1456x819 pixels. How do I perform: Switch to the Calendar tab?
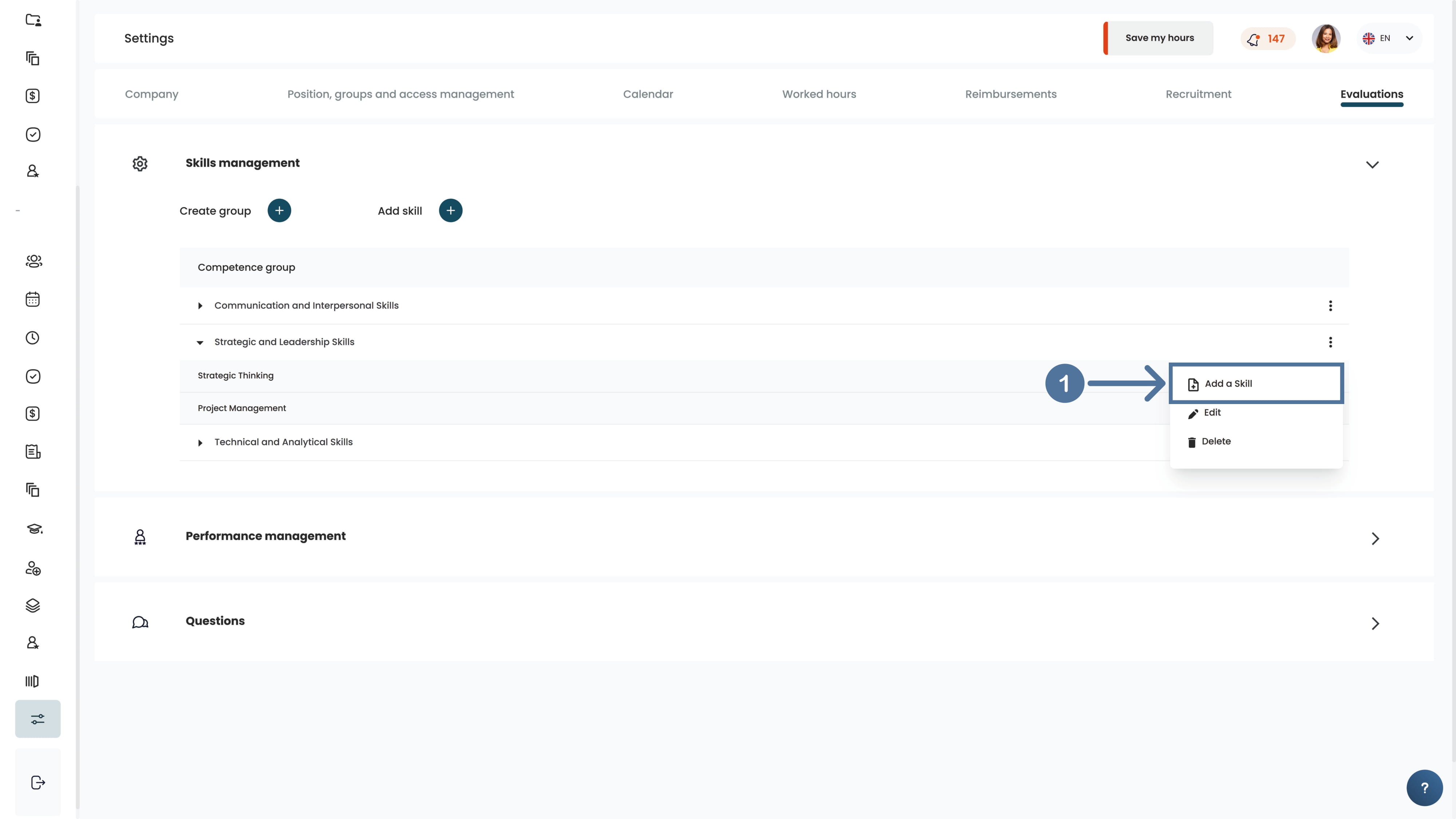click(648, 94)
